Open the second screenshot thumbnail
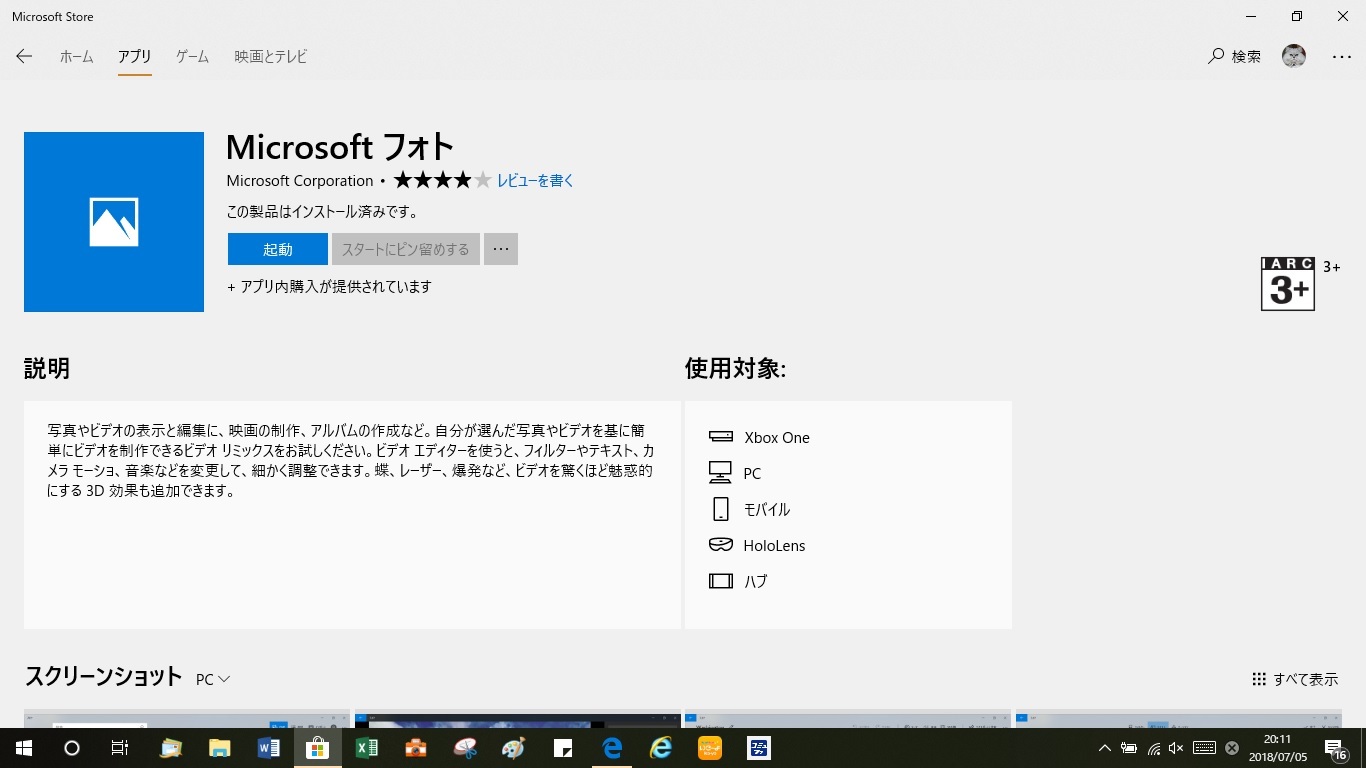The height and width of the screenshot is (768, 1366). click(518, 719)
